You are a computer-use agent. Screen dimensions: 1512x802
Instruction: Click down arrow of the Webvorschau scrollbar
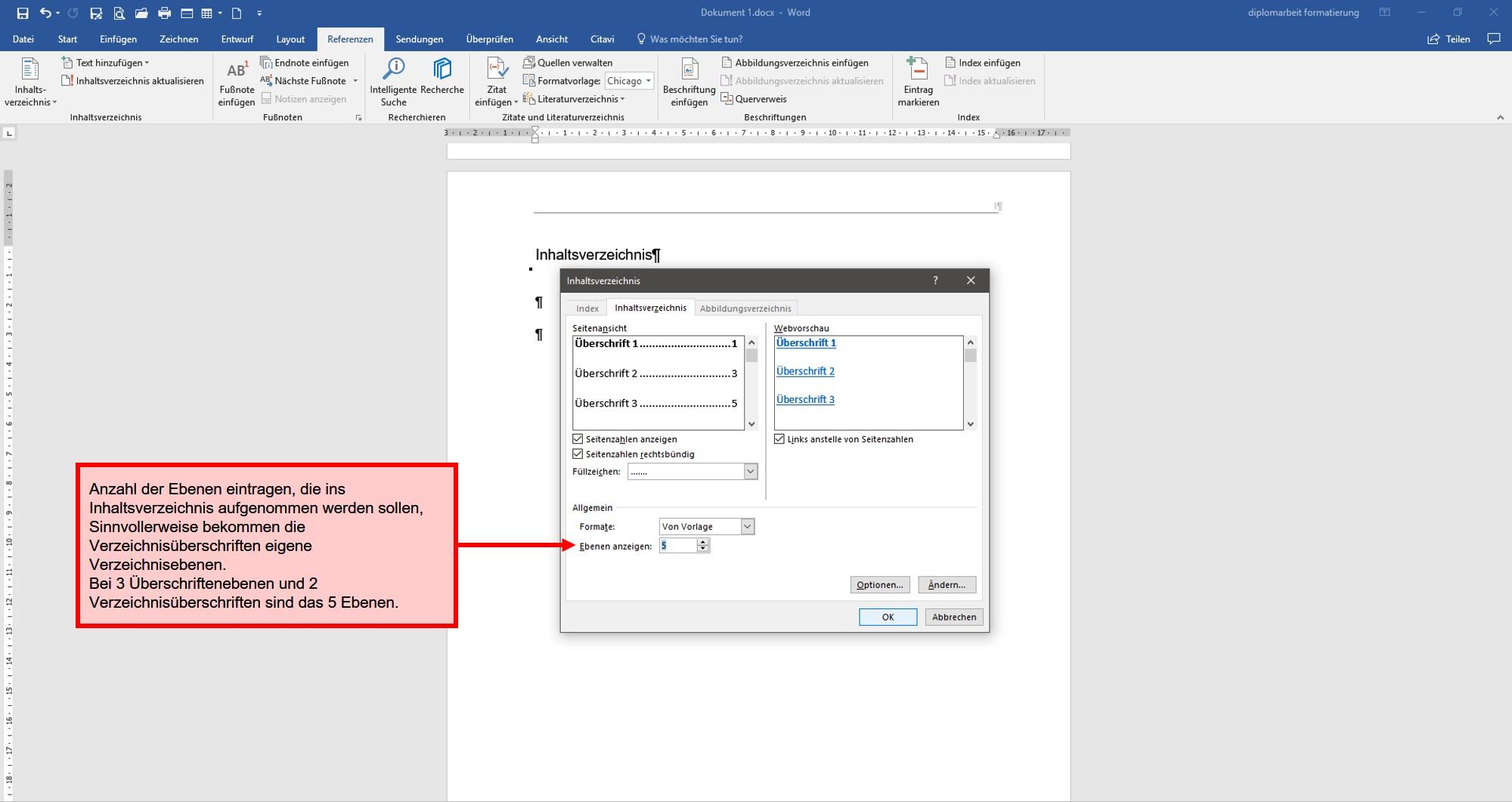click(x=971, y=424)
